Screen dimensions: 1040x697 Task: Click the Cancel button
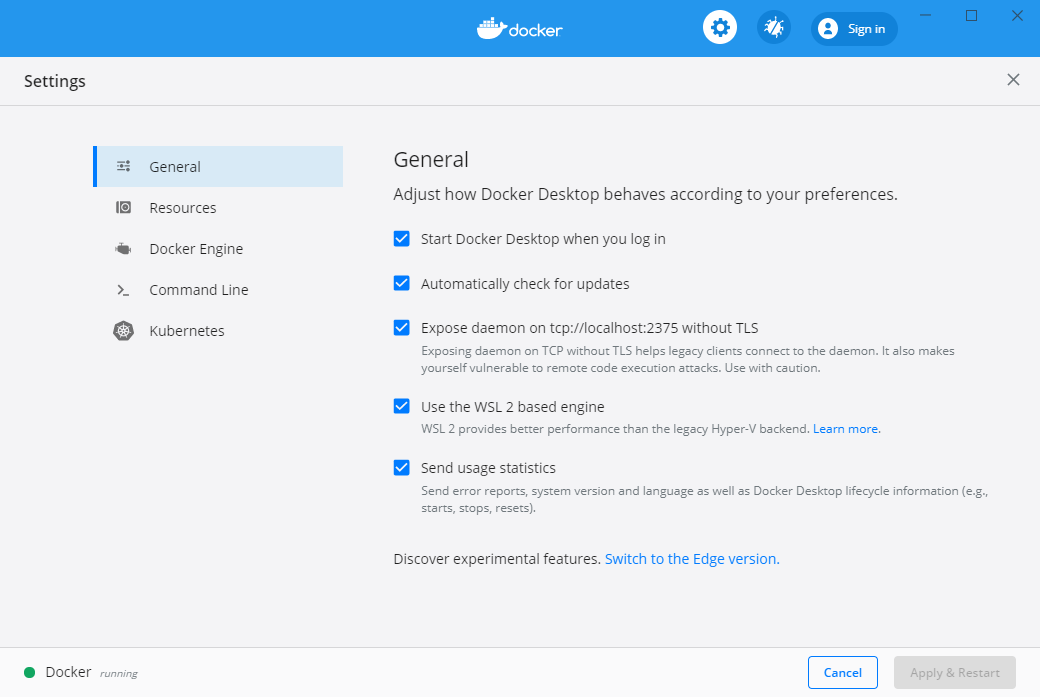842,672
